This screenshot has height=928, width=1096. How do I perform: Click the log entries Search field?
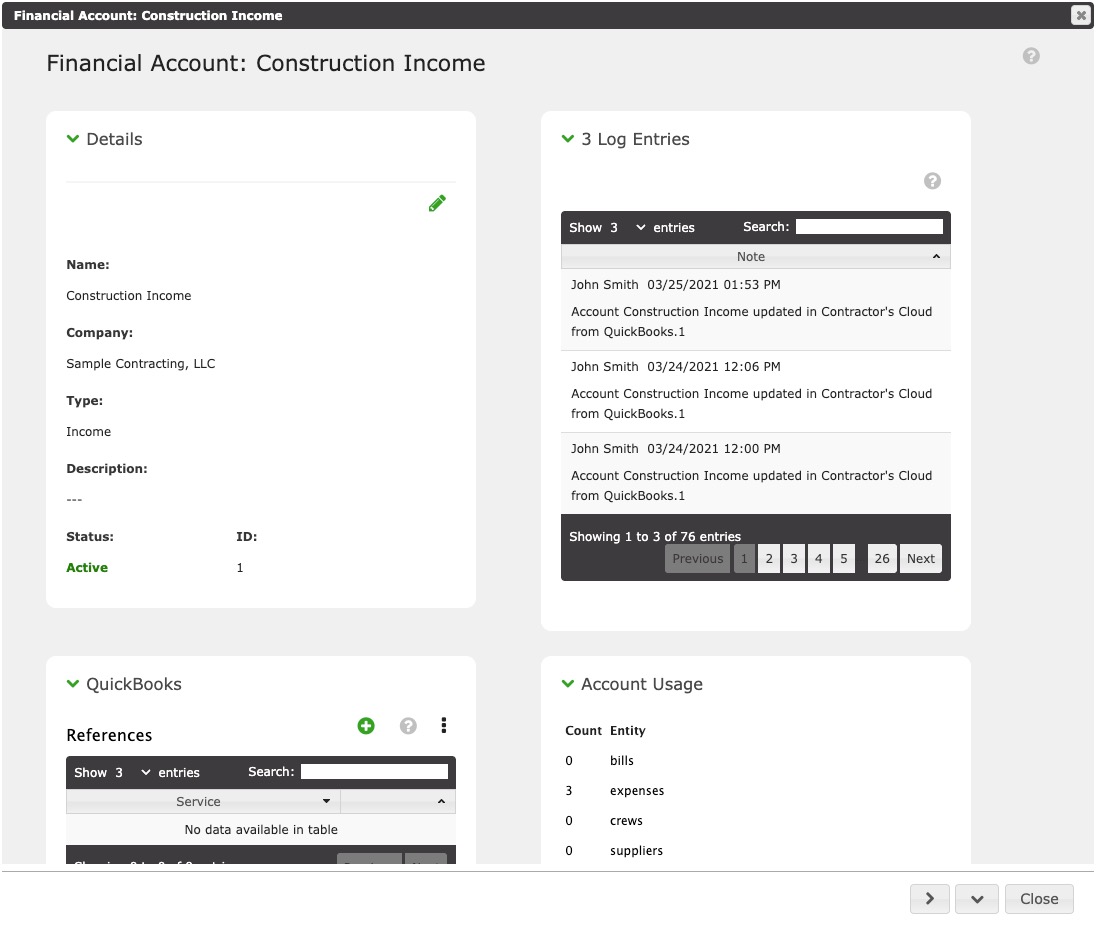869,227
